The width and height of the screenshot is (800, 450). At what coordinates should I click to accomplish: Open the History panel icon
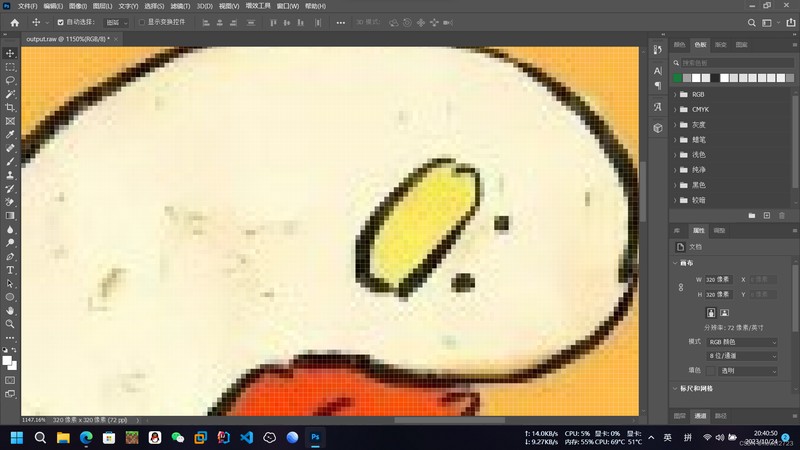point(658,49)
